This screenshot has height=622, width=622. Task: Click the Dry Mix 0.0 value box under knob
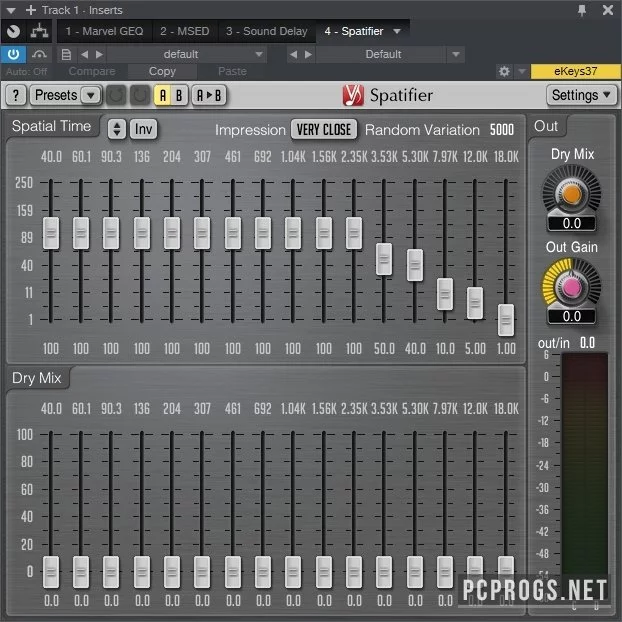(572, 224)
